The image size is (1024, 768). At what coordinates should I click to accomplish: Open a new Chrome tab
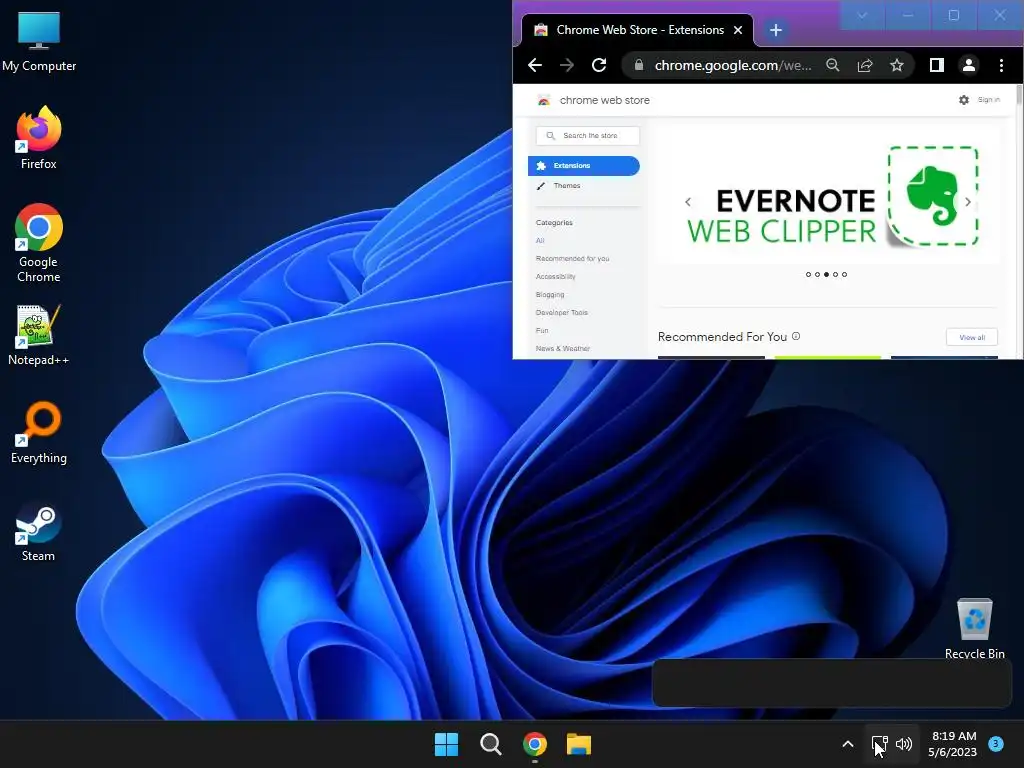[x=775, y=30]
